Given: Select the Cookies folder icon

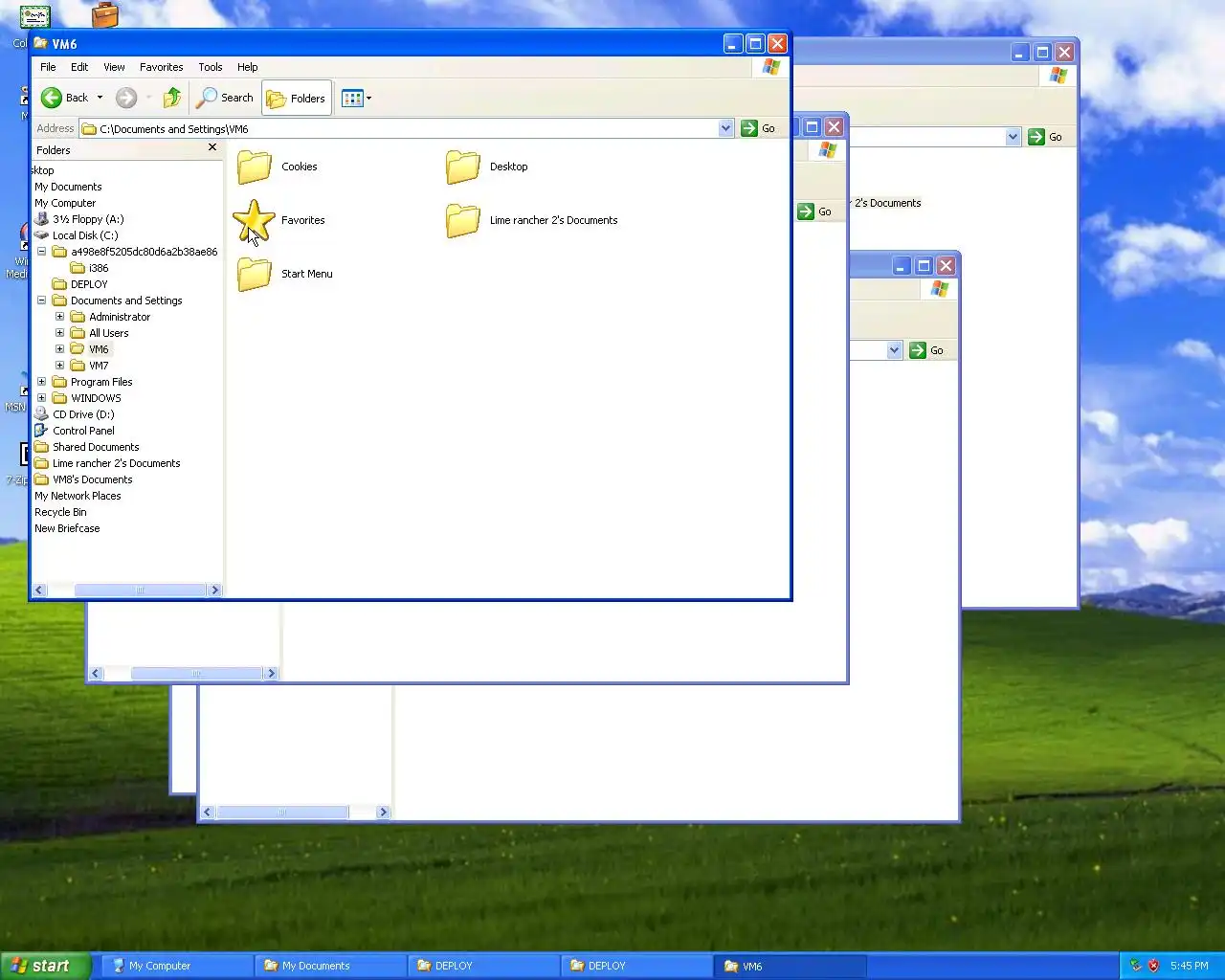Looking at the screenshot, I should (255, 167).
